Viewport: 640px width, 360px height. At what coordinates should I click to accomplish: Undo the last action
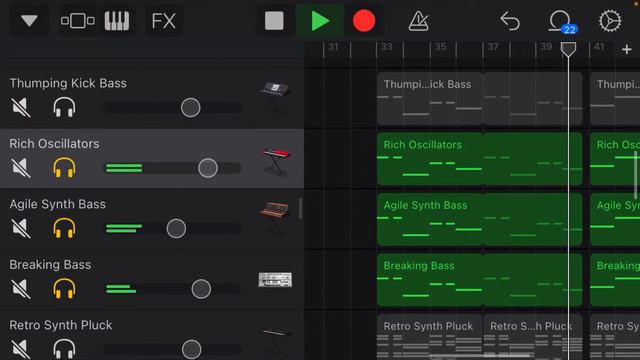[x=510, y=21]
